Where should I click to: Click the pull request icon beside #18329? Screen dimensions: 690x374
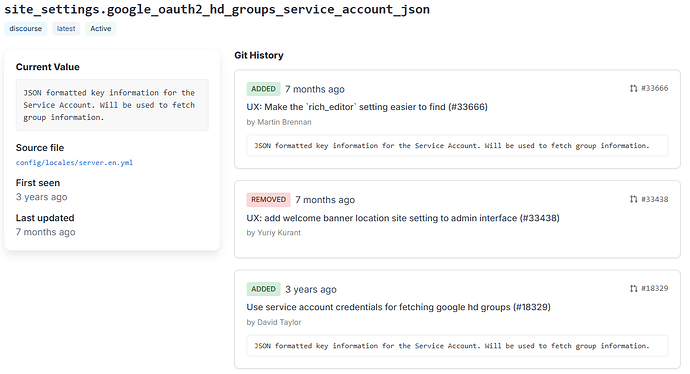click(633, 289)
